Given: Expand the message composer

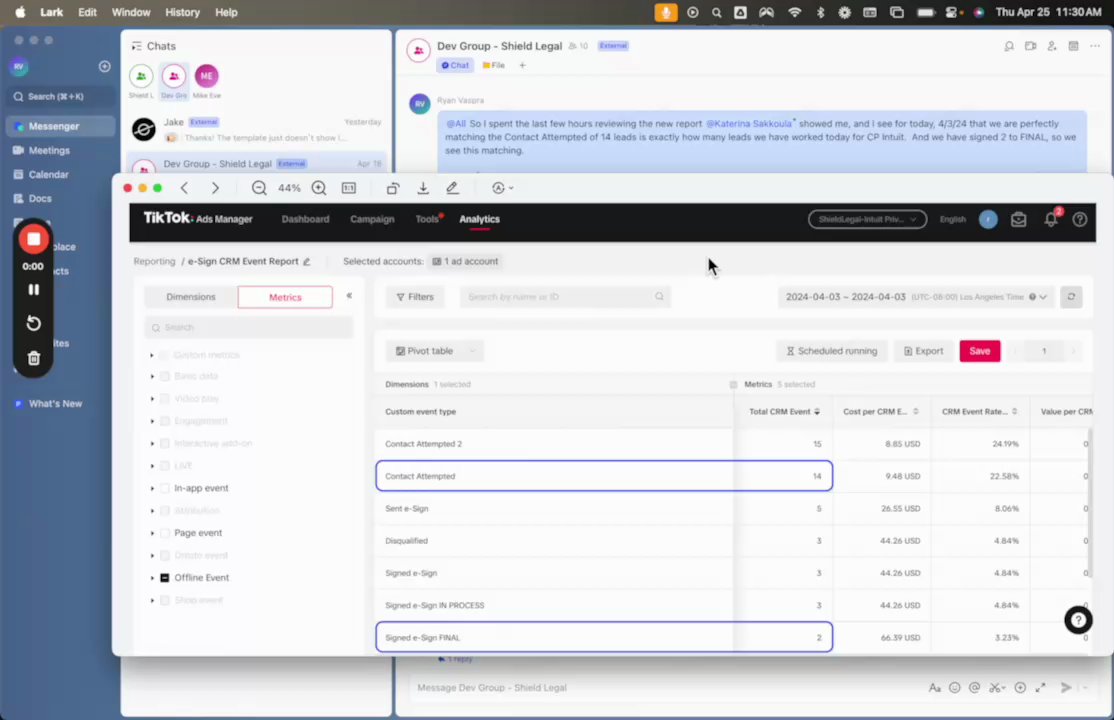Looking at the screenshot, I should 1041,687.
